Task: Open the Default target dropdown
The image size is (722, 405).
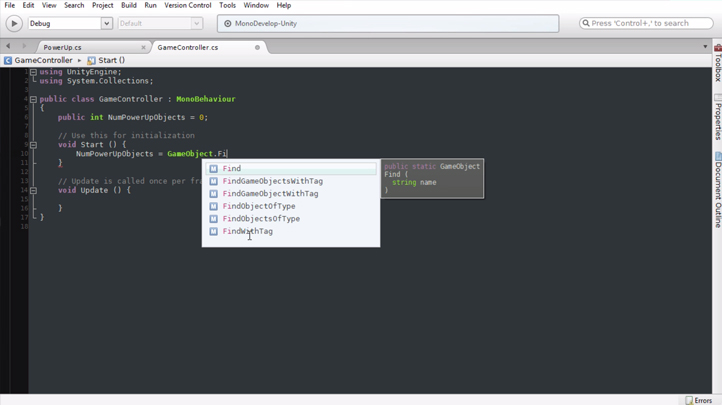Action: pos(160,23)
